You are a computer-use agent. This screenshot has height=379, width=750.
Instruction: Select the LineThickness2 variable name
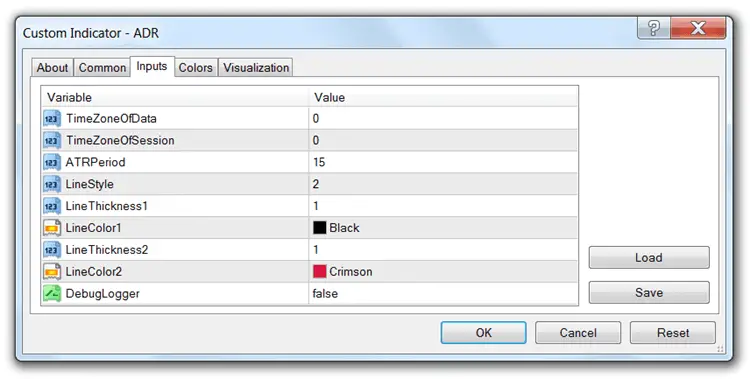click(x=107, y=250)
